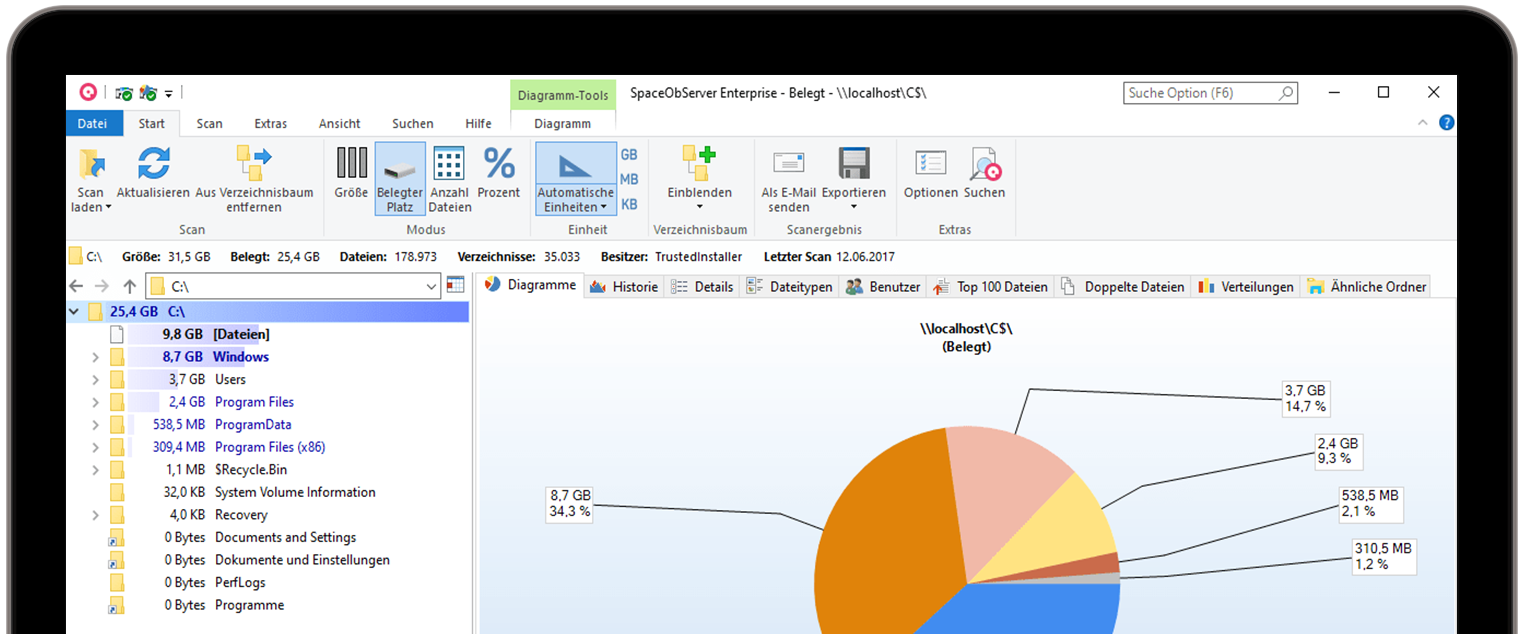
Task: Select the Belegter Platz display mode
Action: 400,178
